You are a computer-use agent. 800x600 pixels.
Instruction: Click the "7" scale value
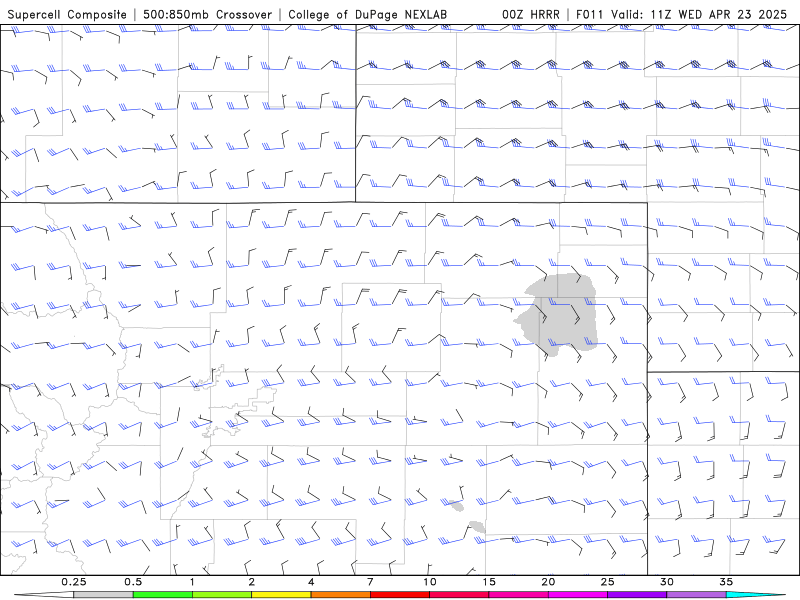click(370, 582)
